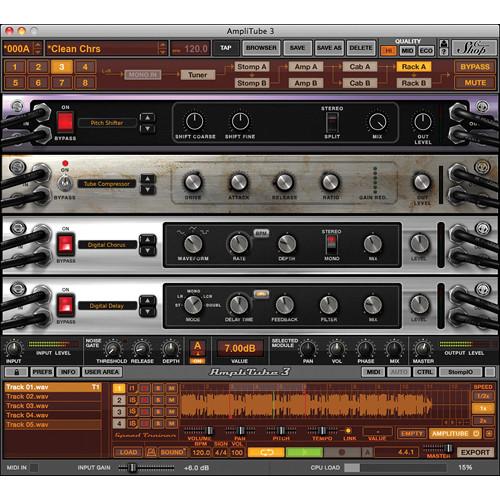Click the Noise Gate Release knob
This screenshot has height=500, width=500.
(x=141, y=349)
